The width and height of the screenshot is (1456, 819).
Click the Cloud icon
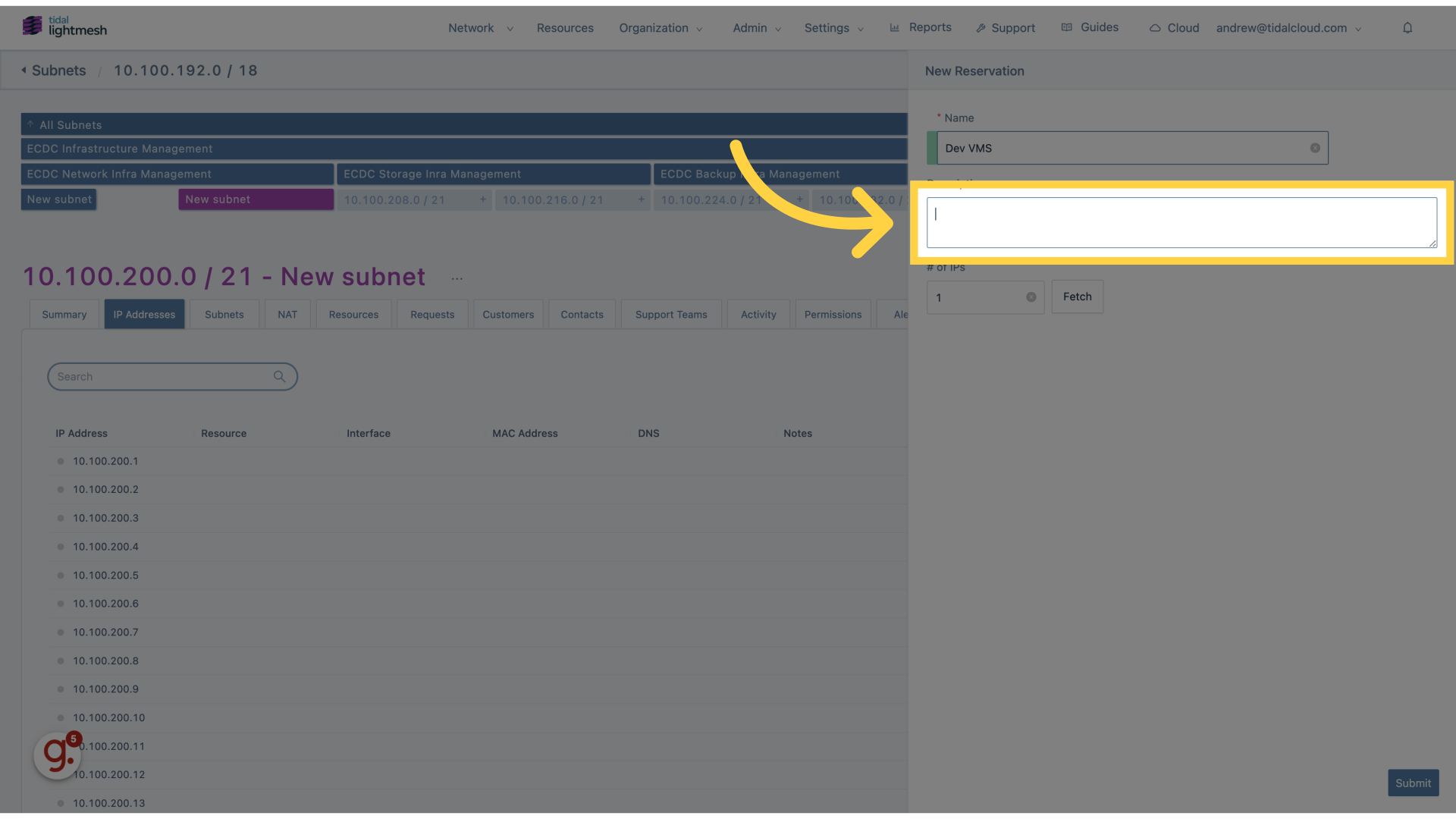point(1155,26)
